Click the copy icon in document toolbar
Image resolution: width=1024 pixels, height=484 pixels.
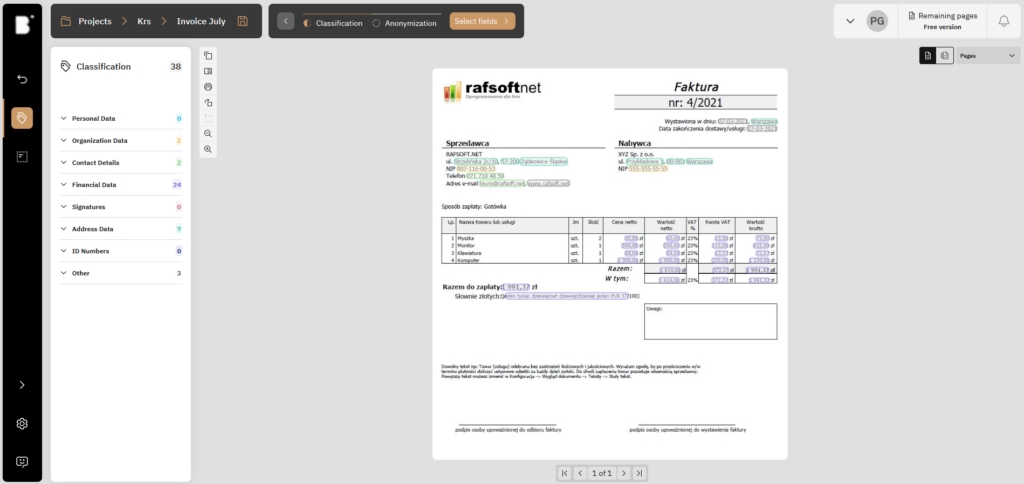208,55
